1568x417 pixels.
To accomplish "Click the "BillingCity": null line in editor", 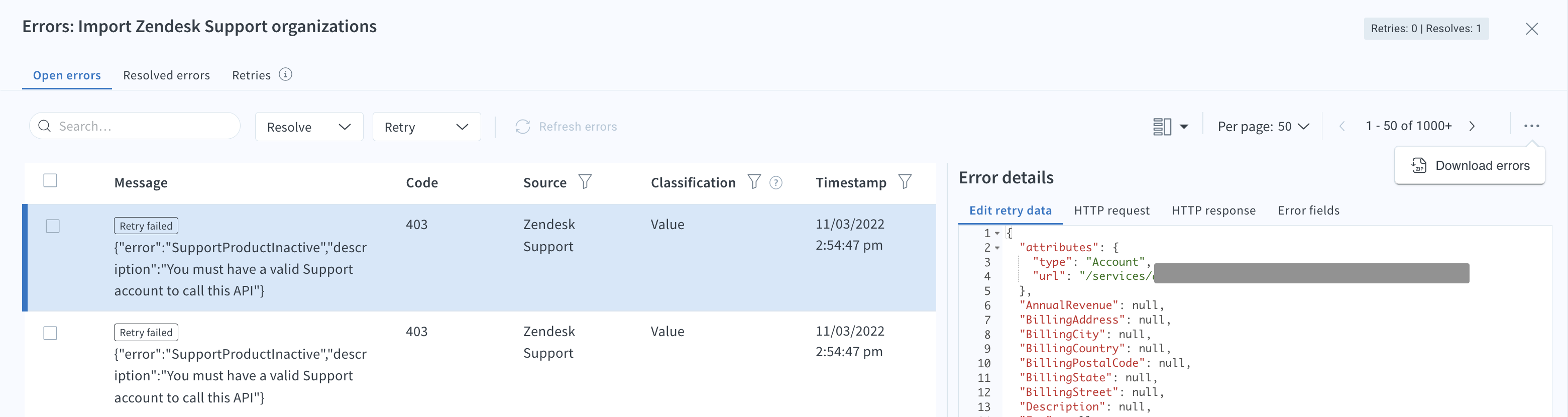I will 1085,334.
